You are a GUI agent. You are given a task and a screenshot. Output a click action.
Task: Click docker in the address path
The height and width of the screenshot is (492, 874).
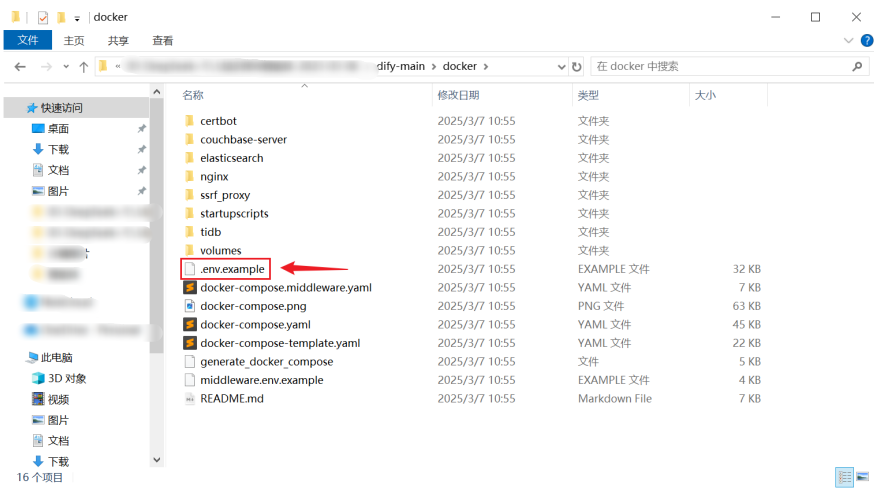[x=460, y=66]
